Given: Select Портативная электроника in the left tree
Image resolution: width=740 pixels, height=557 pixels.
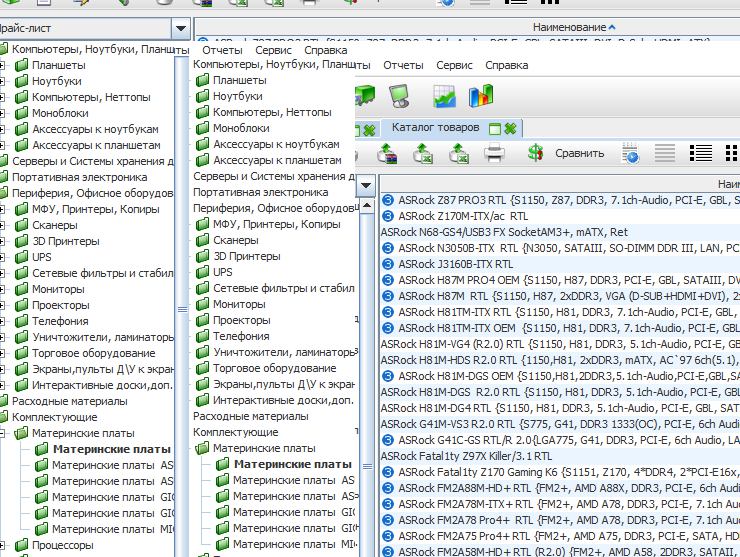Looking at the screenshot, I should 79,177.
